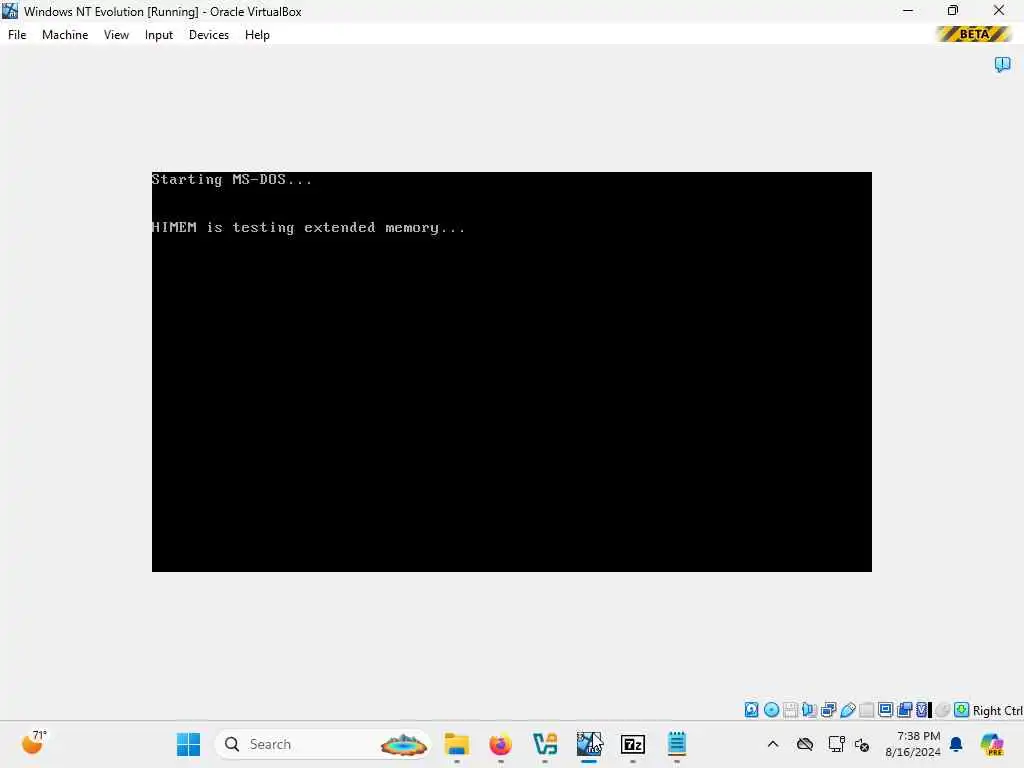This screenshot has width=1024, height=768.
Task: Click inside the MS-DOS guest screen
Action: 511,372
